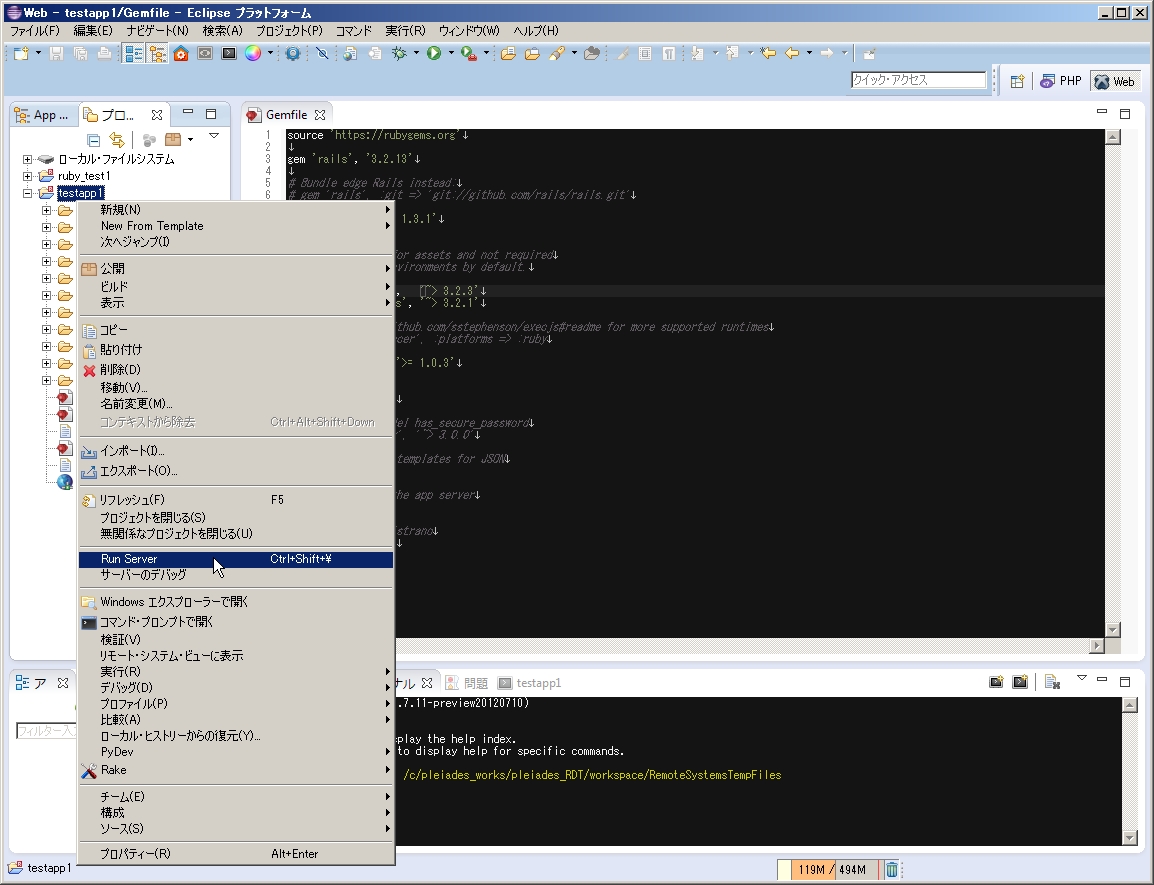Screen dimensions: 1154x885
Task: Open the project explorer view menu triangle
Action: 213,136
